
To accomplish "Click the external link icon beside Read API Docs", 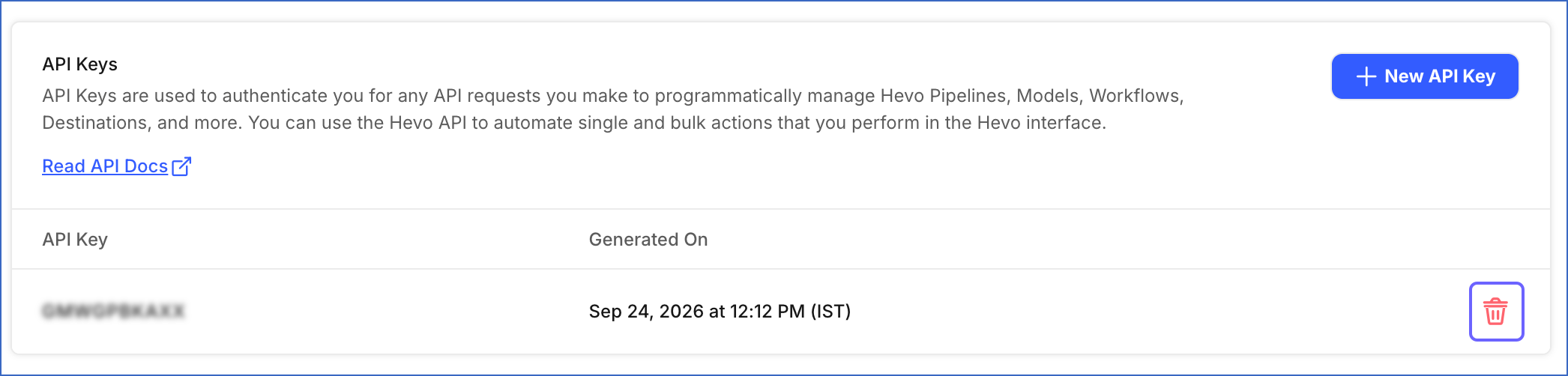I will (181, 166).
